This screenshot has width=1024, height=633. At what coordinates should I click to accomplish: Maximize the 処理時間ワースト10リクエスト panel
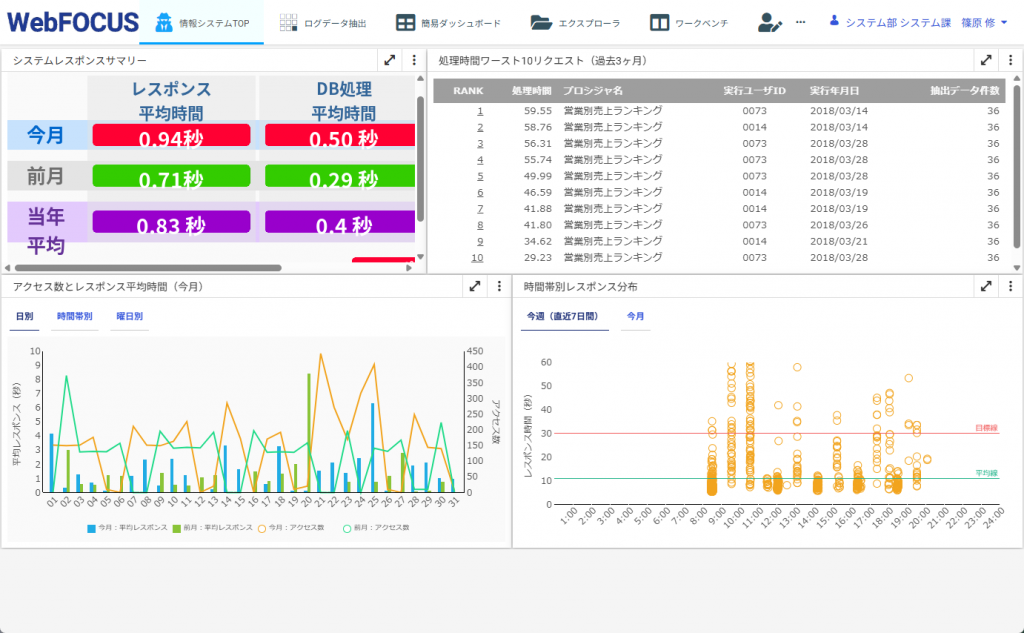(x=986, y=61)
